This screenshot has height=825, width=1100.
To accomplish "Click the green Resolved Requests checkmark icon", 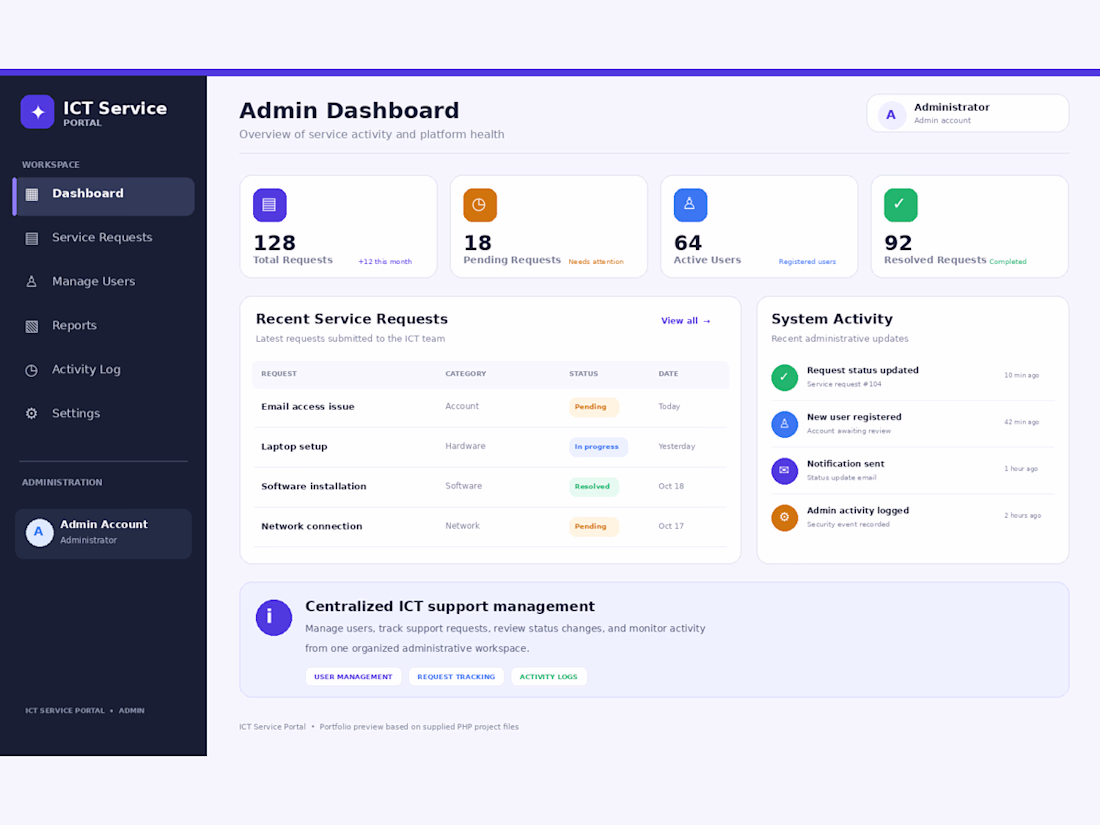I will tap(901, 205).
